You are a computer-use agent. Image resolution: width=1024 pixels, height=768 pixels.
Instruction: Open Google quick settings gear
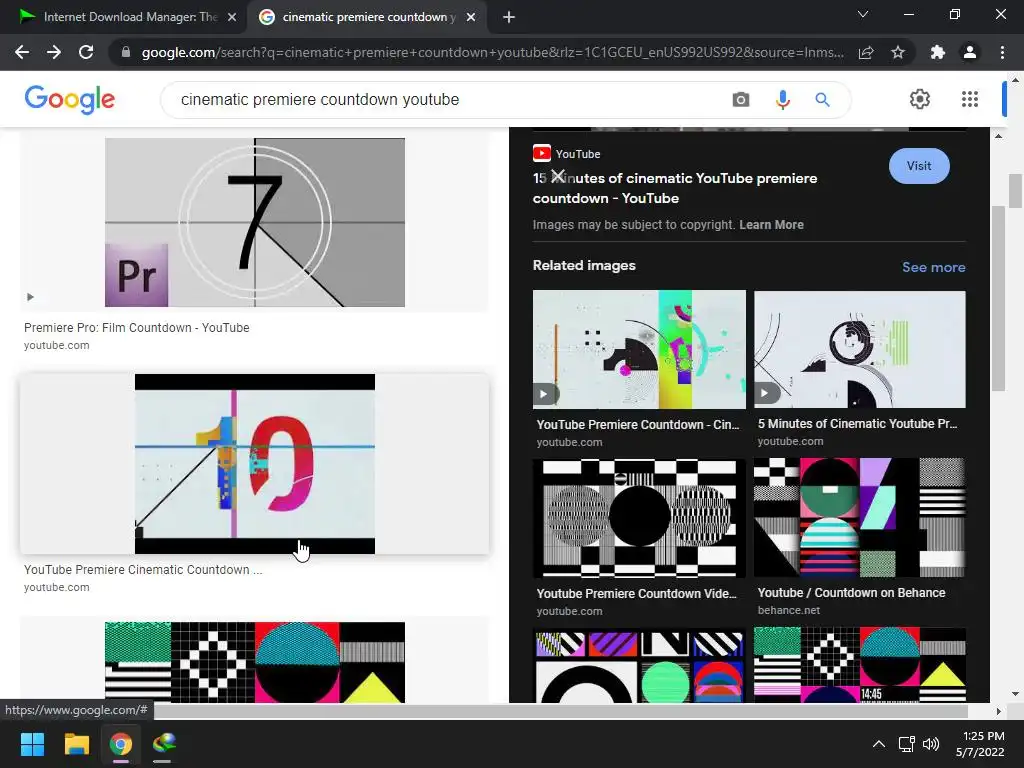pos(920,99)
